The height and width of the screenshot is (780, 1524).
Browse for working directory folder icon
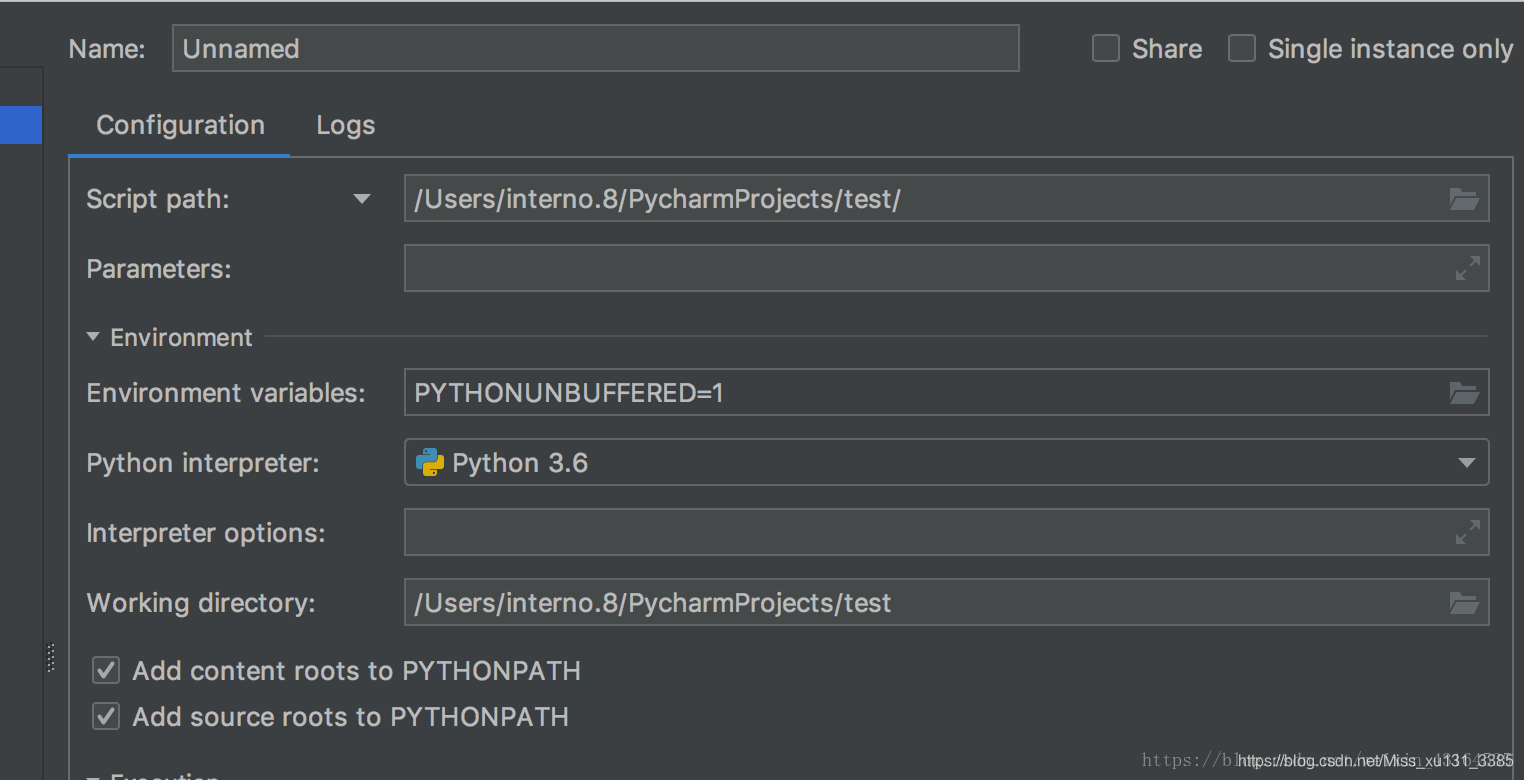(1464, 603)
